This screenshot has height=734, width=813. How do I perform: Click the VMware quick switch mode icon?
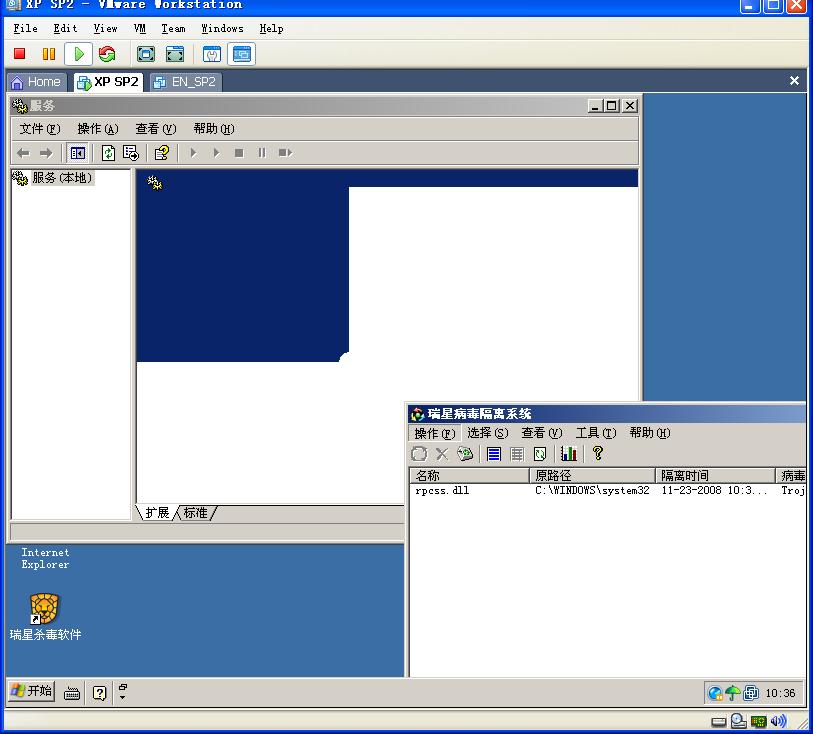click(175, 54)
